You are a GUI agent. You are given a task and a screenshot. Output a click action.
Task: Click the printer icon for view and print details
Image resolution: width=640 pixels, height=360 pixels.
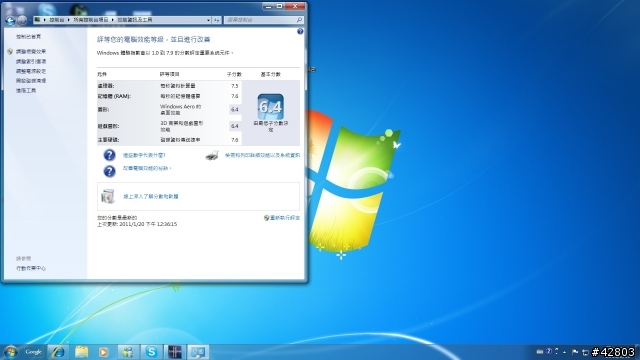[212, 155]
